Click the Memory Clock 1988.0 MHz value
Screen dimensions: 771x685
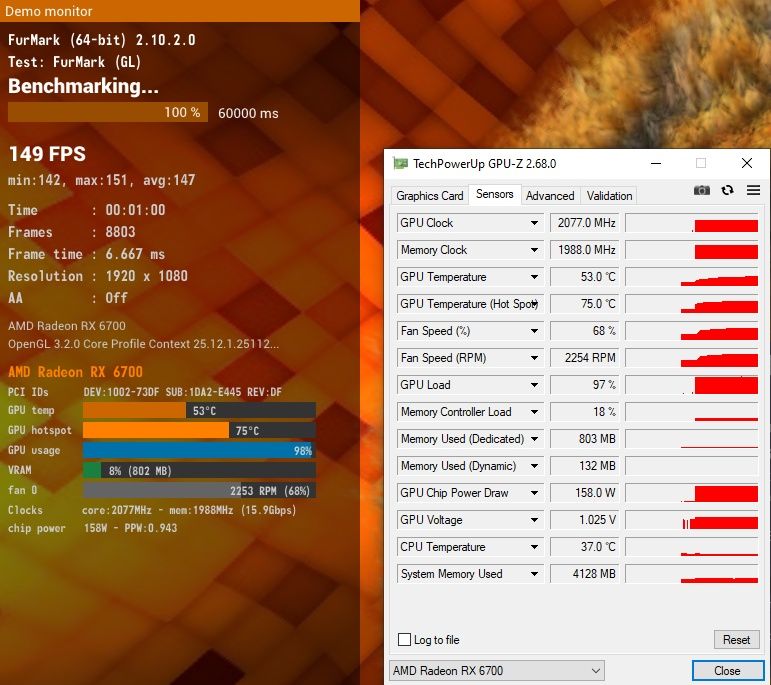(584, 250)
